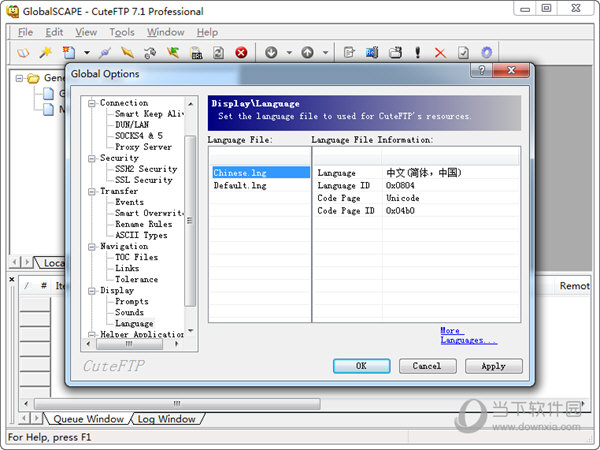Open the Help menu
Image resolution: width=600 pixels, height=450 pixels.
[207, 32]
